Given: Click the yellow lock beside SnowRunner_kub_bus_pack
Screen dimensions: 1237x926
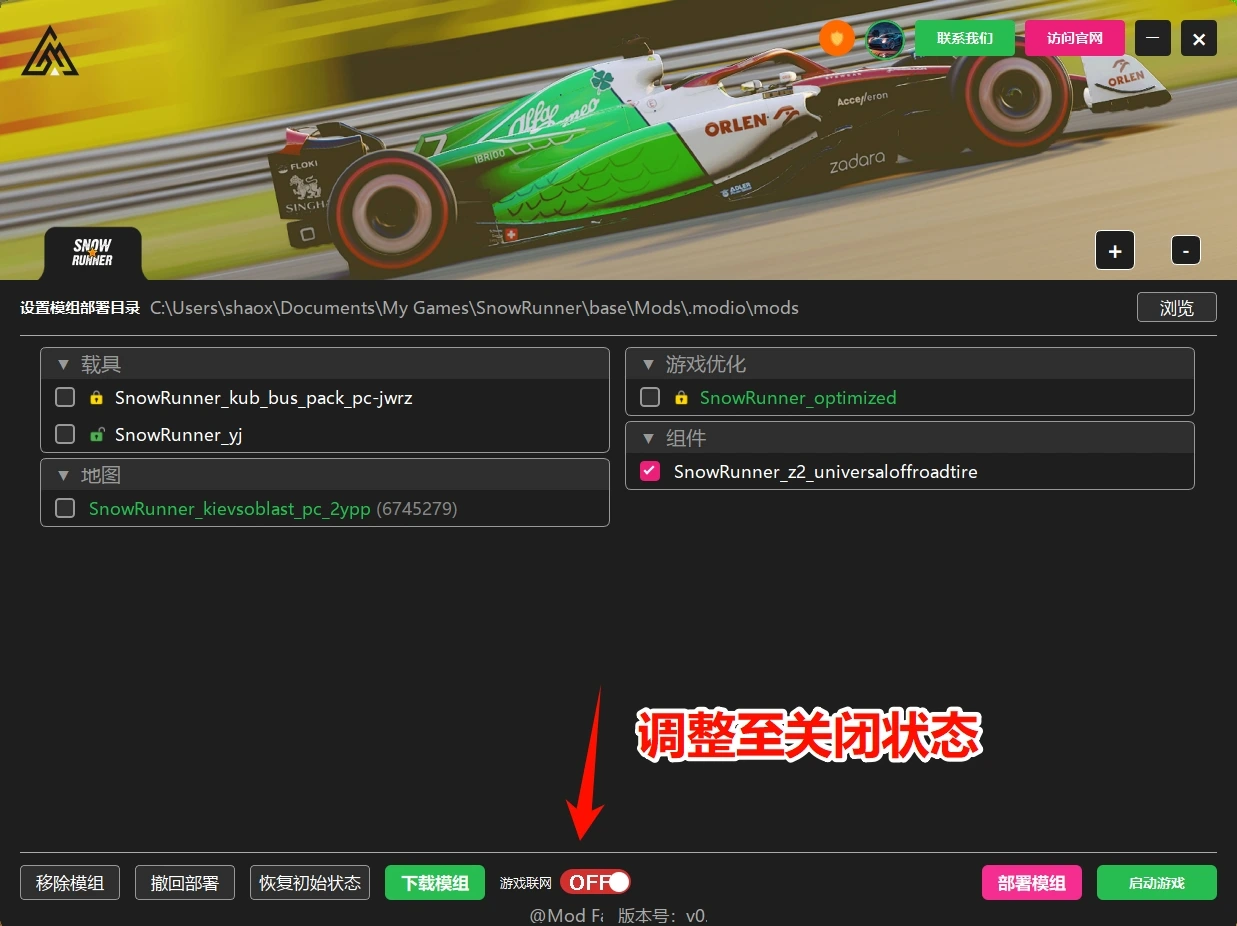Looking at the screenshot, I should [x=95, y=397].
